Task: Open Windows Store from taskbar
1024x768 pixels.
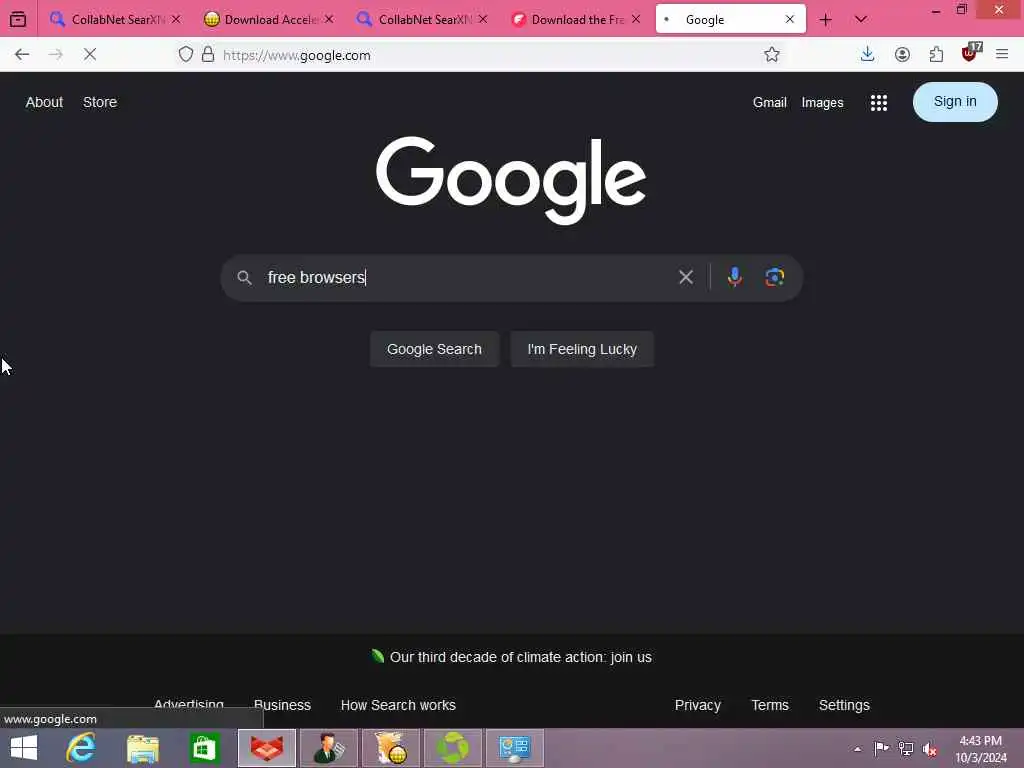Action: (204, 748)
